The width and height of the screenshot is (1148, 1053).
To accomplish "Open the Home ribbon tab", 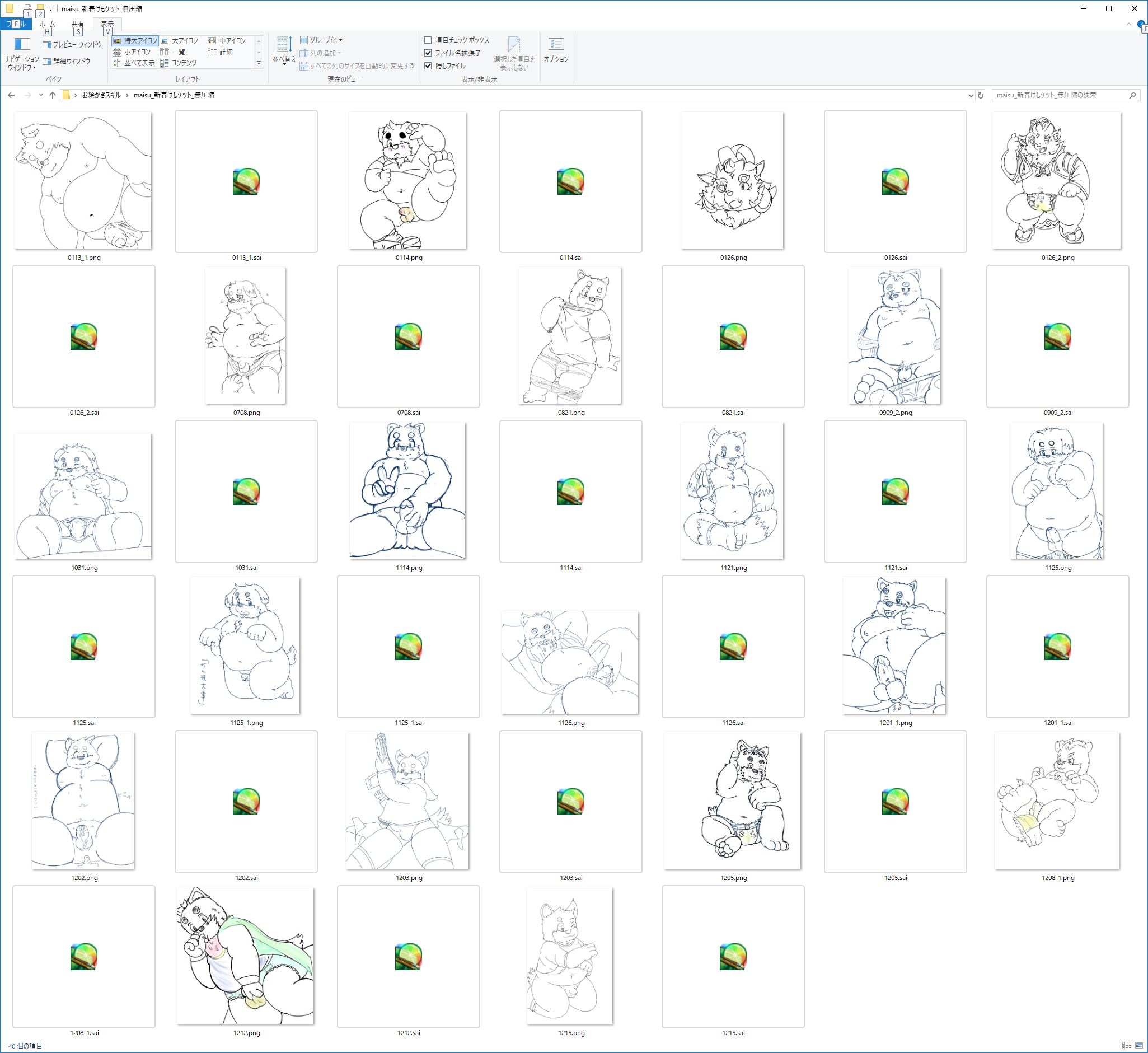I will pos(47,24).
